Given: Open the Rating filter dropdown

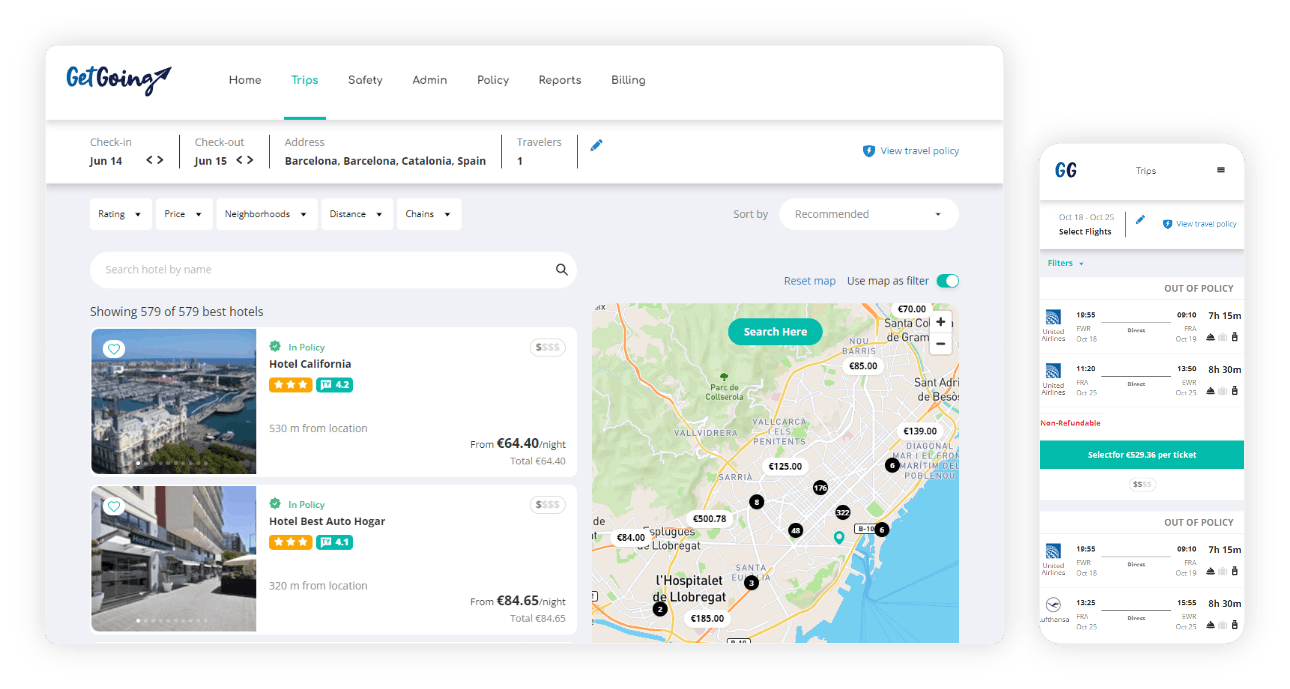Looking at the screenshot, I should [x=121, y=214].
